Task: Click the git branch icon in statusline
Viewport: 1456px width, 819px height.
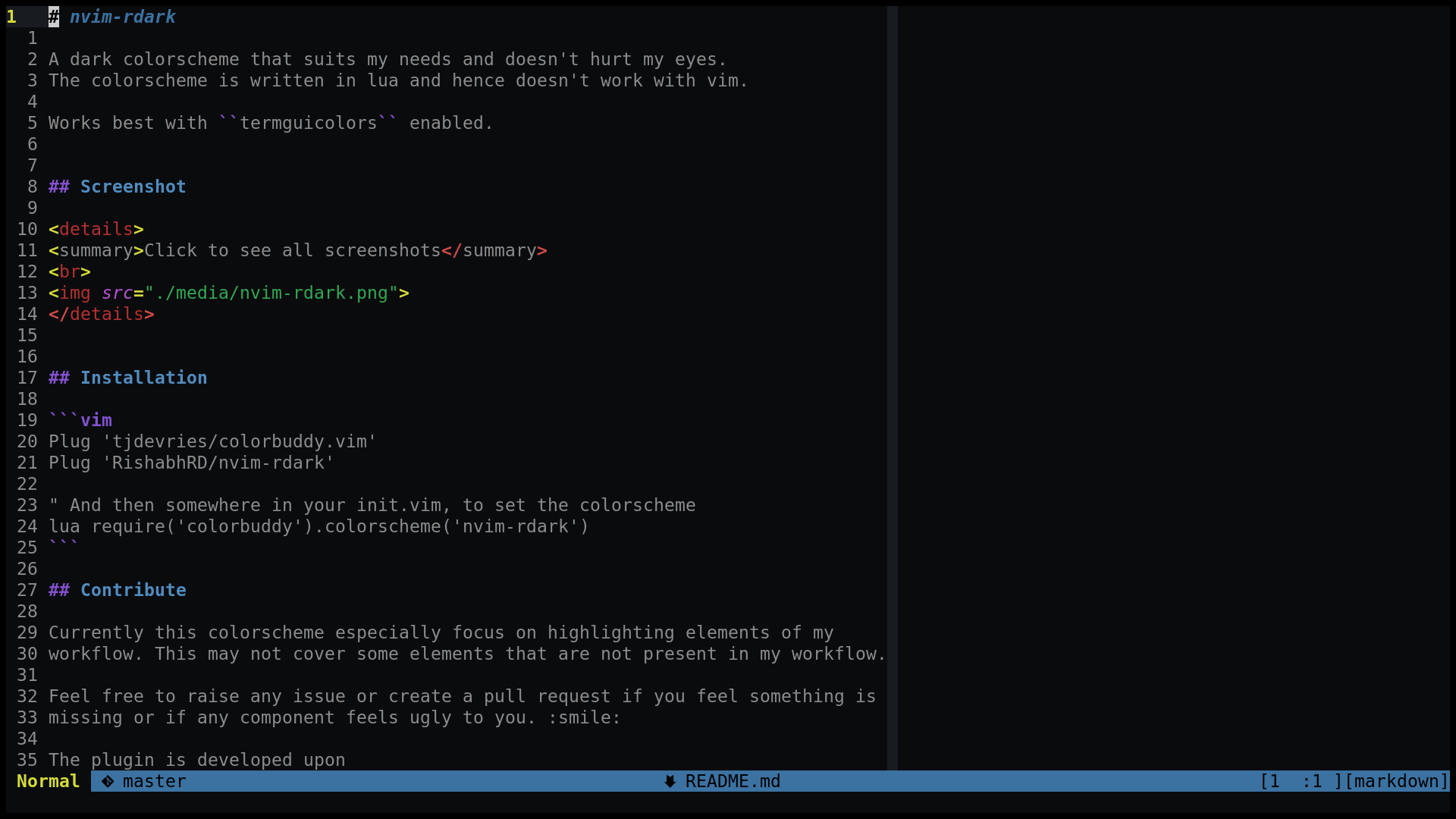Action: coord(108,781)
